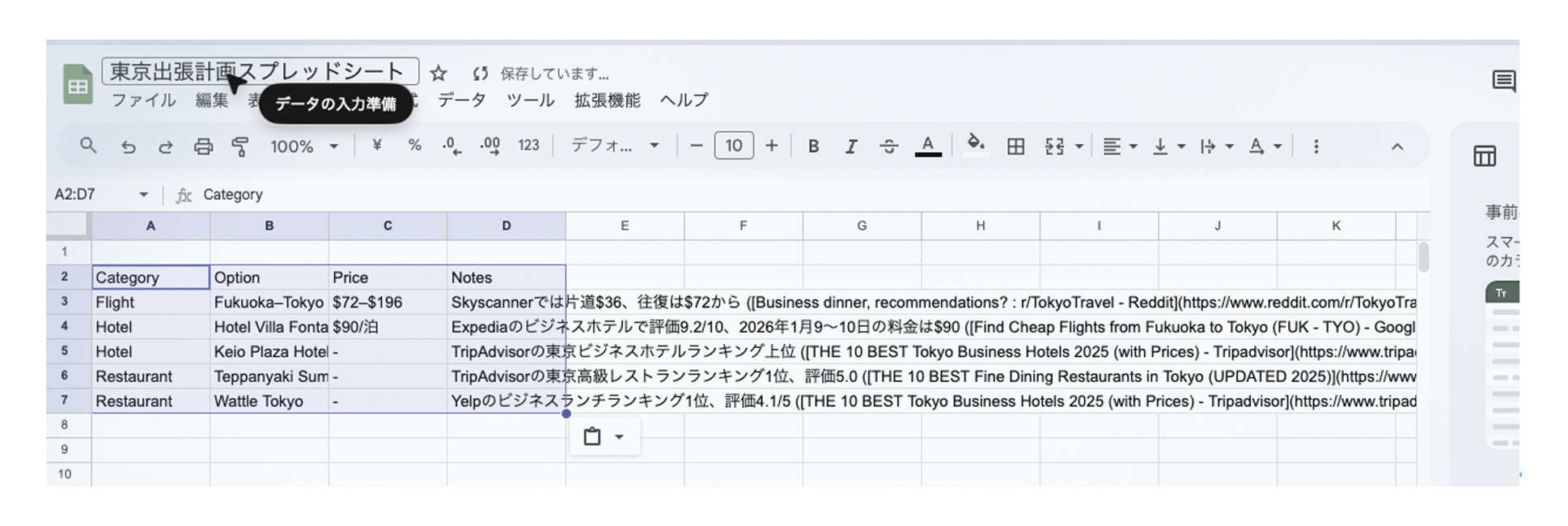Select the Fukuoka–Tokyo cell
This screenshot has height=526, width=1568.
click(x=269, y=302)
